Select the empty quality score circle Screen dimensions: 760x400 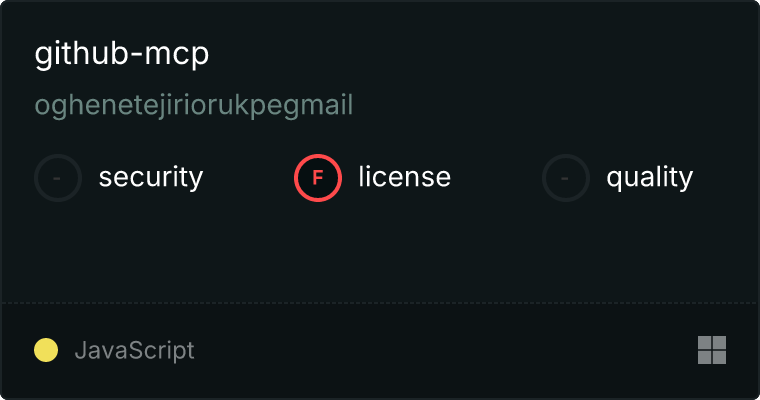pos(566,178)
